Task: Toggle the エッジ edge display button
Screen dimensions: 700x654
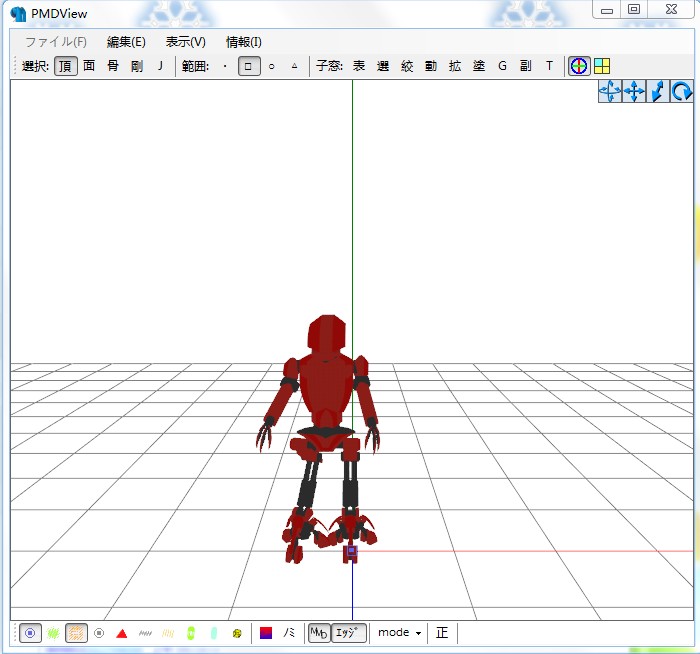Action: (x=348, y=633)
